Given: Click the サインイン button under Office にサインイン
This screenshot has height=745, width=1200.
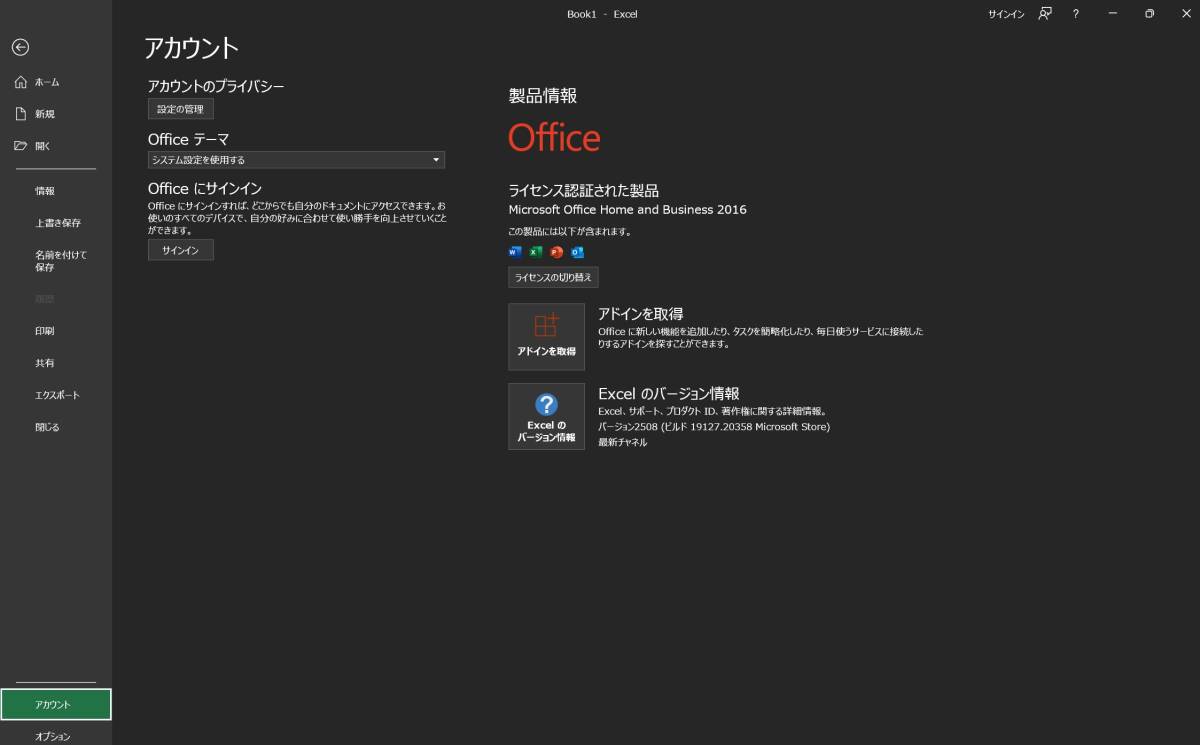Looking at the screenshot, I should coord(180,250).
